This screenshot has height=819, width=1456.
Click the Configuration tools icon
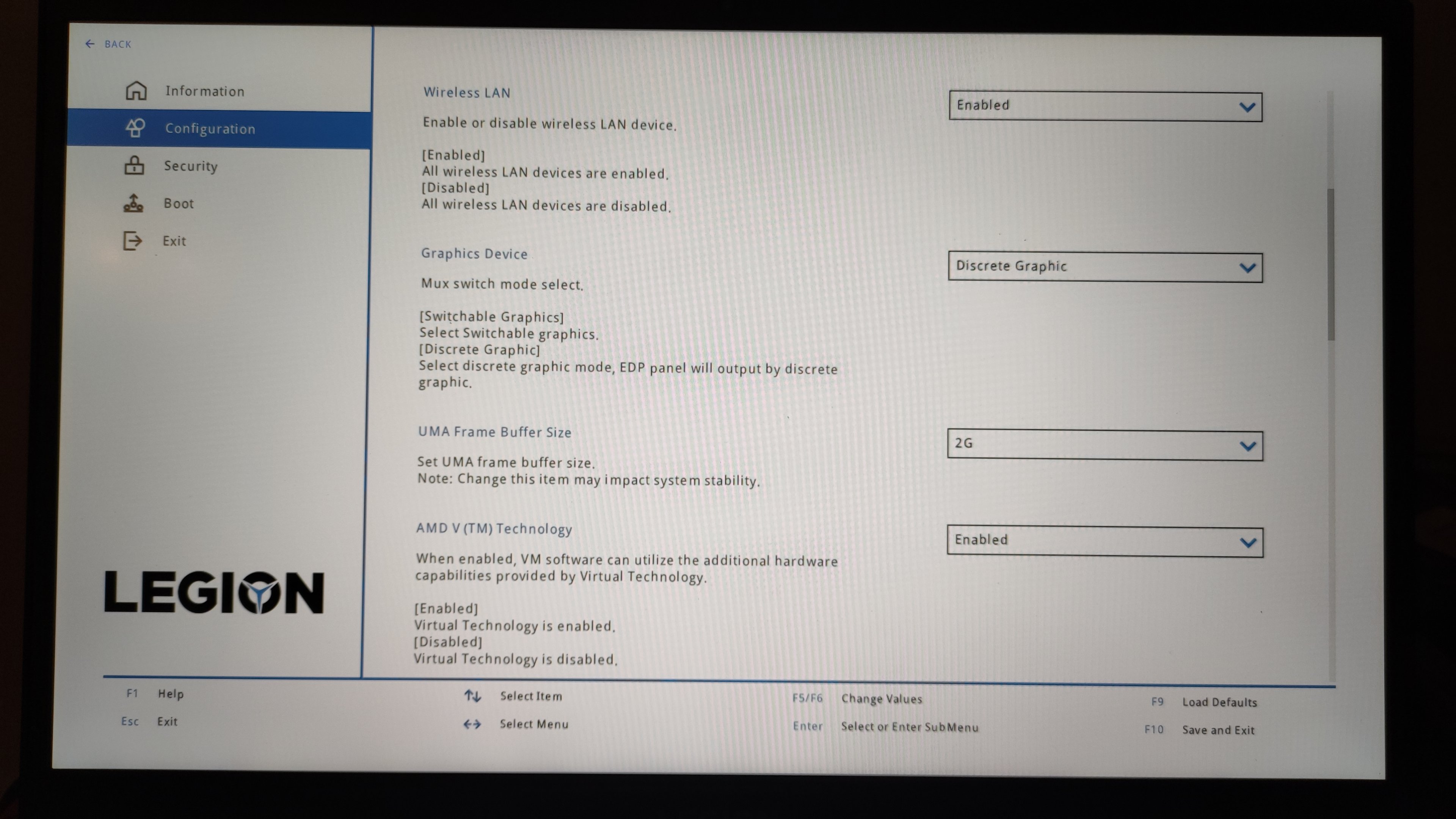[x=135, y=128]
